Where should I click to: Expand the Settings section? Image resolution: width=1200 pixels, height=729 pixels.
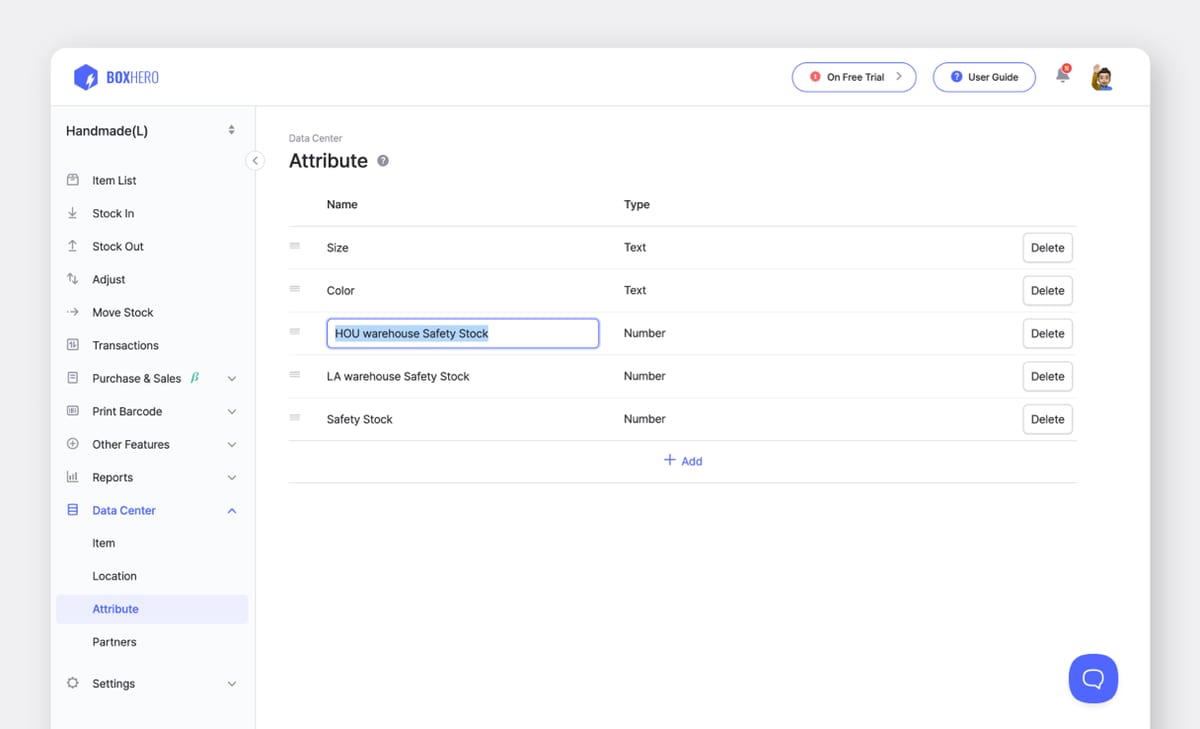113,683
